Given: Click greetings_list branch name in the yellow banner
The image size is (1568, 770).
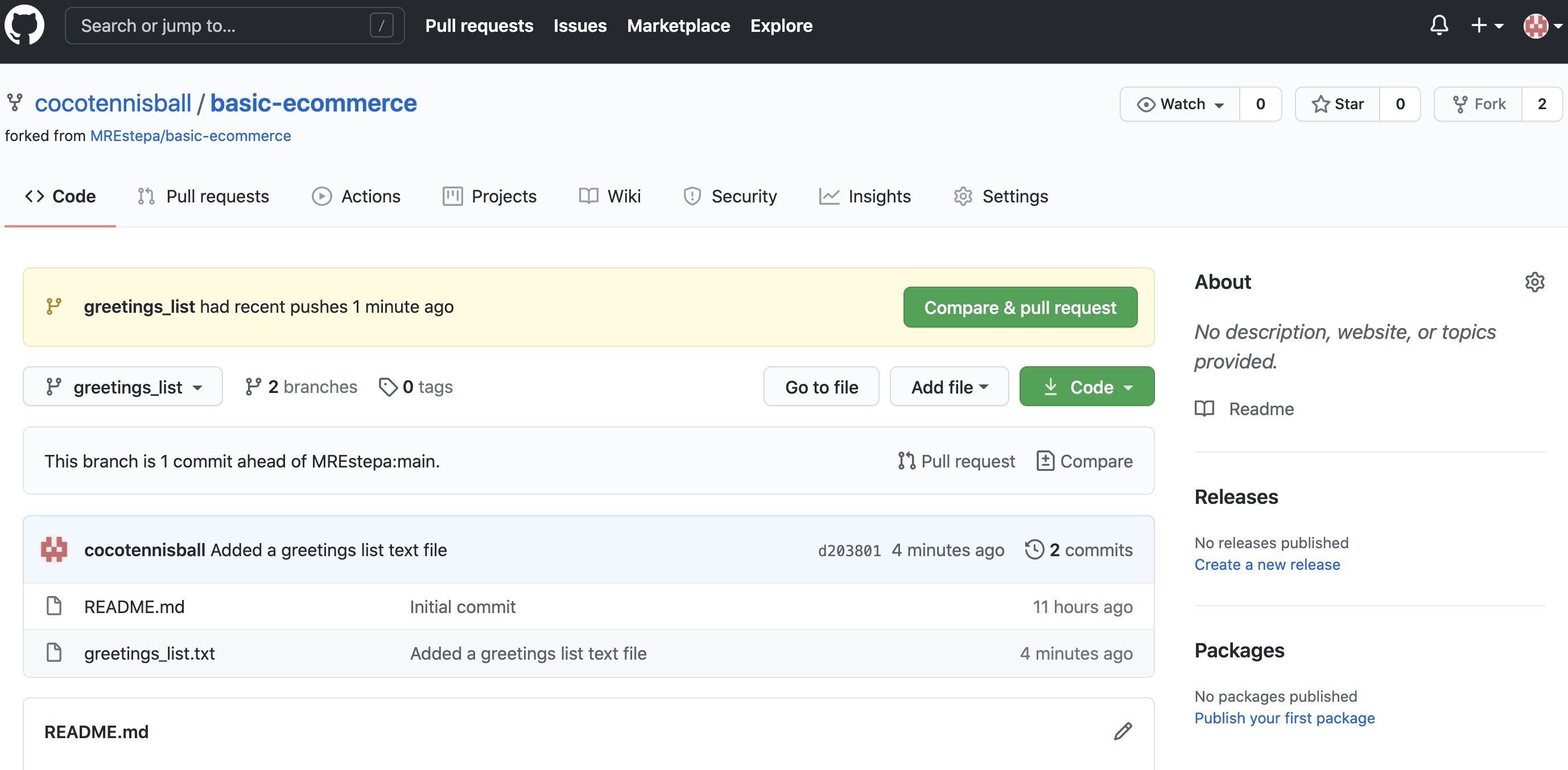Looking at the screenshot, I should coord(139,307).
